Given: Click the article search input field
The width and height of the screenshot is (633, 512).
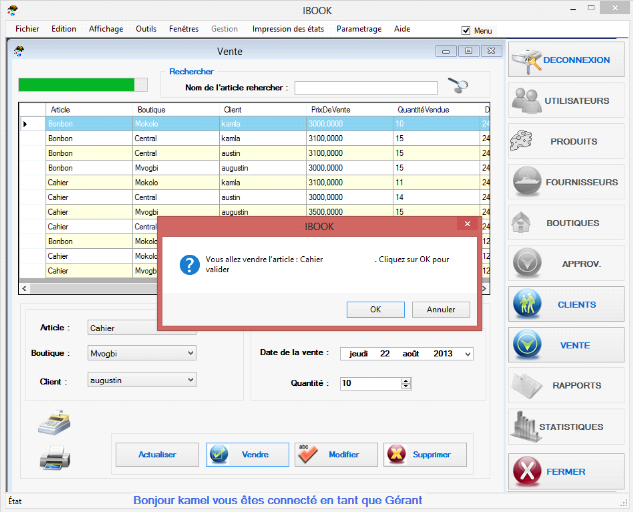Looking at the screenshot, I should [365, 88].
